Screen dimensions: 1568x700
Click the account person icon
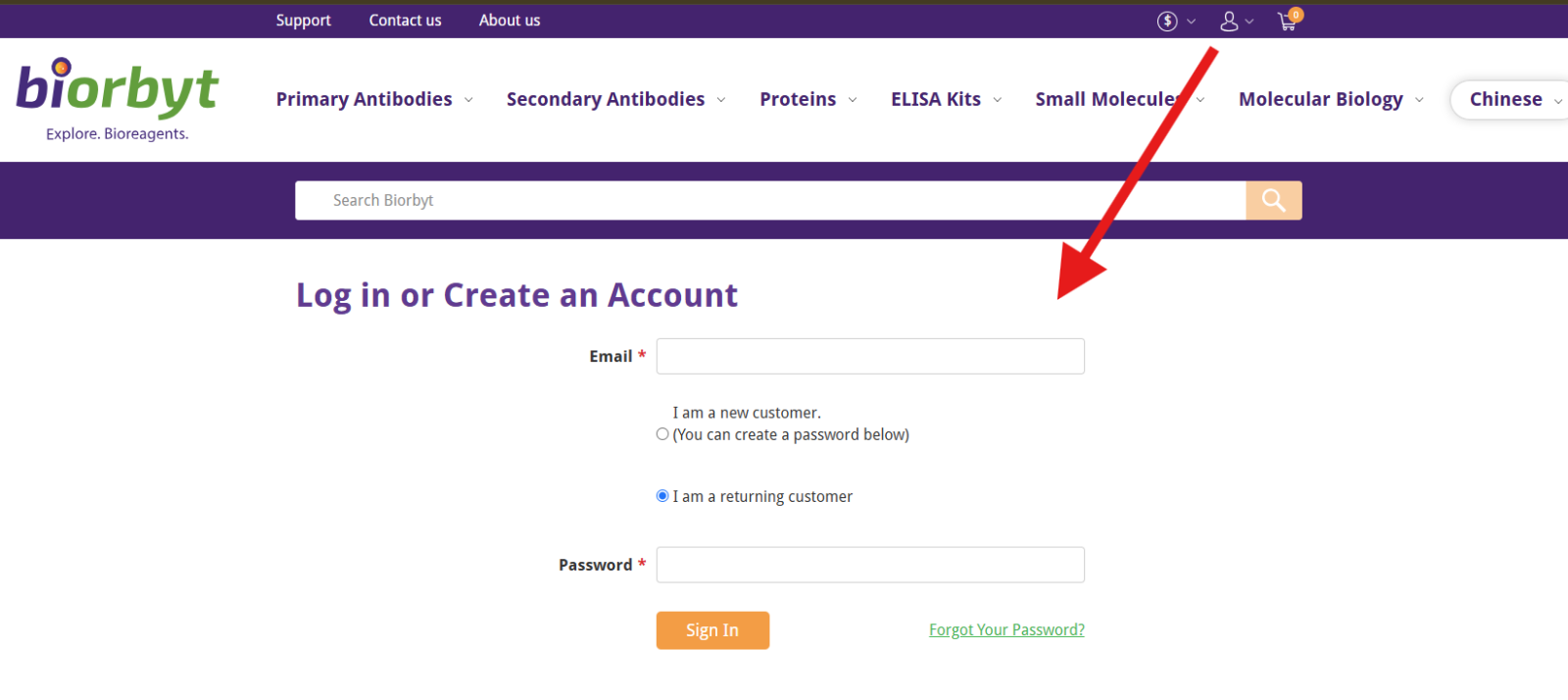coord(1231,20)
